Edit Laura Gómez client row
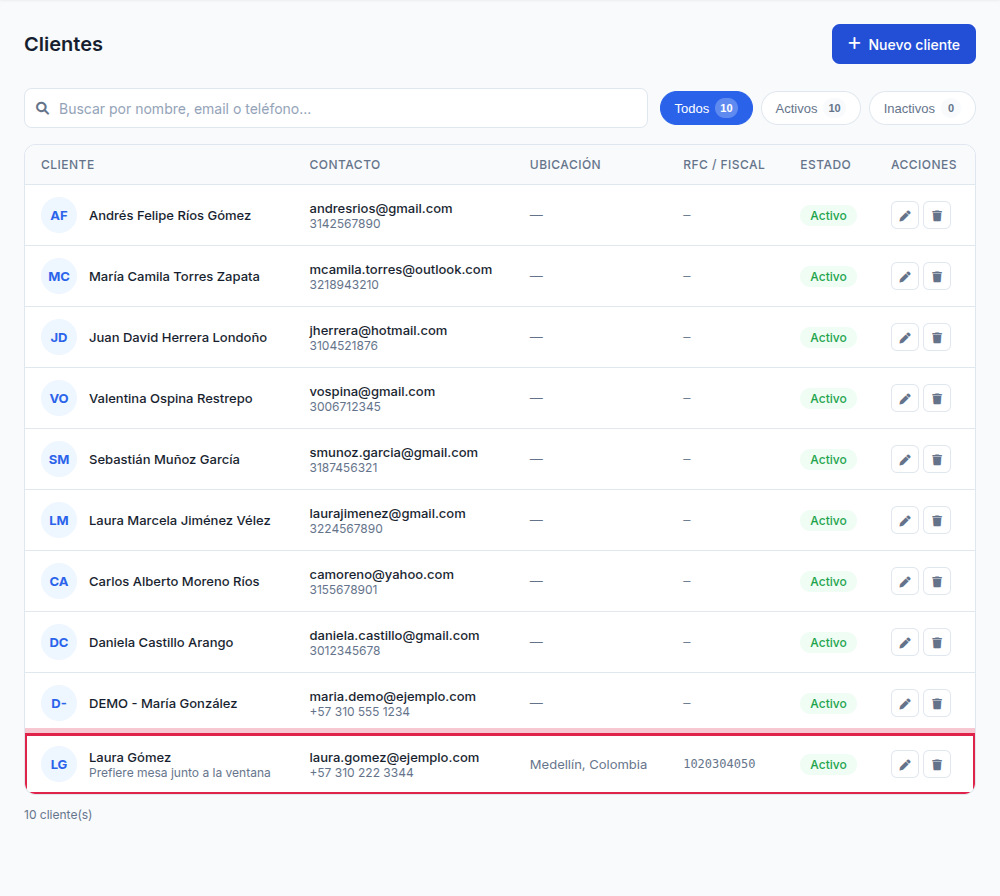 point(904,765)
